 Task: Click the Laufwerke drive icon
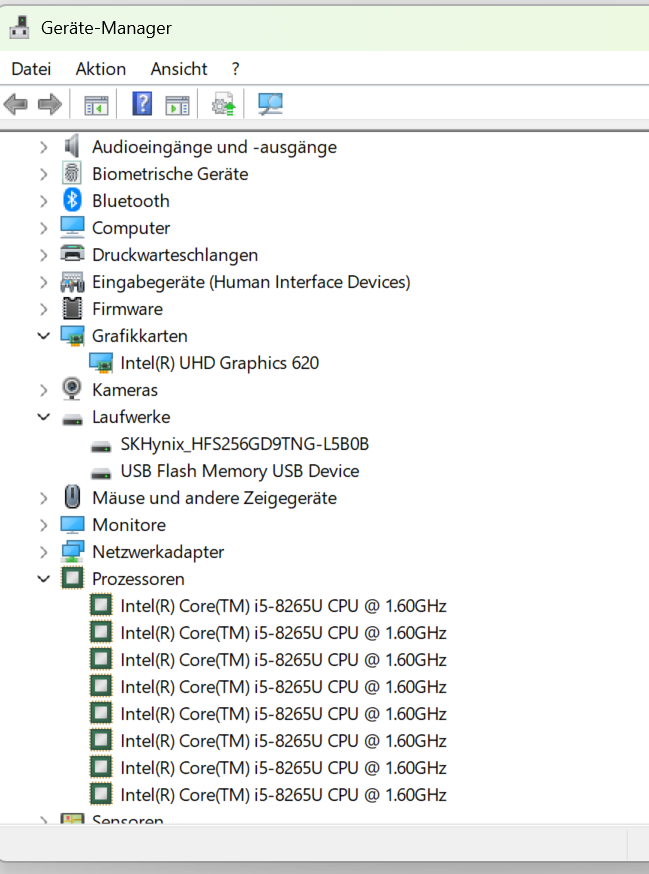coord(72,419)
